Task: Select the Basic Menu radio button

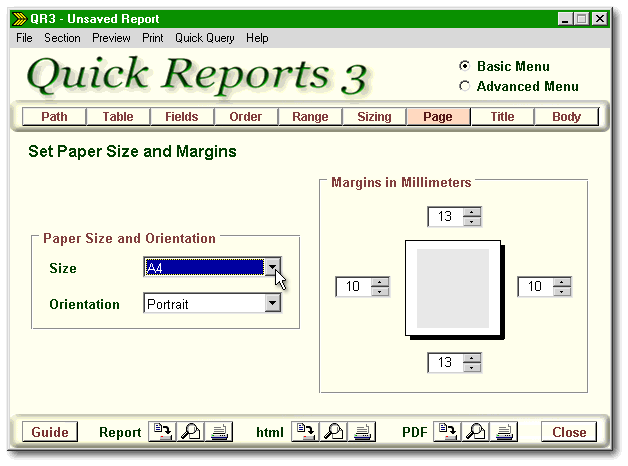Action: coord(464,66)
